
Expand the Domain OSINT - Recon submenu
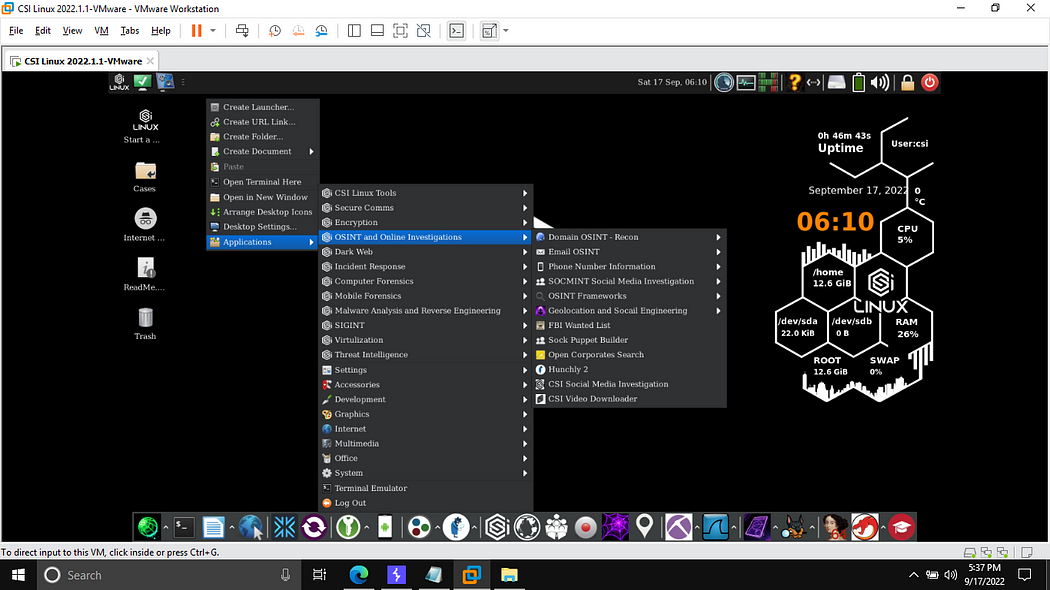pyautogui.click(x=629, y=237)
